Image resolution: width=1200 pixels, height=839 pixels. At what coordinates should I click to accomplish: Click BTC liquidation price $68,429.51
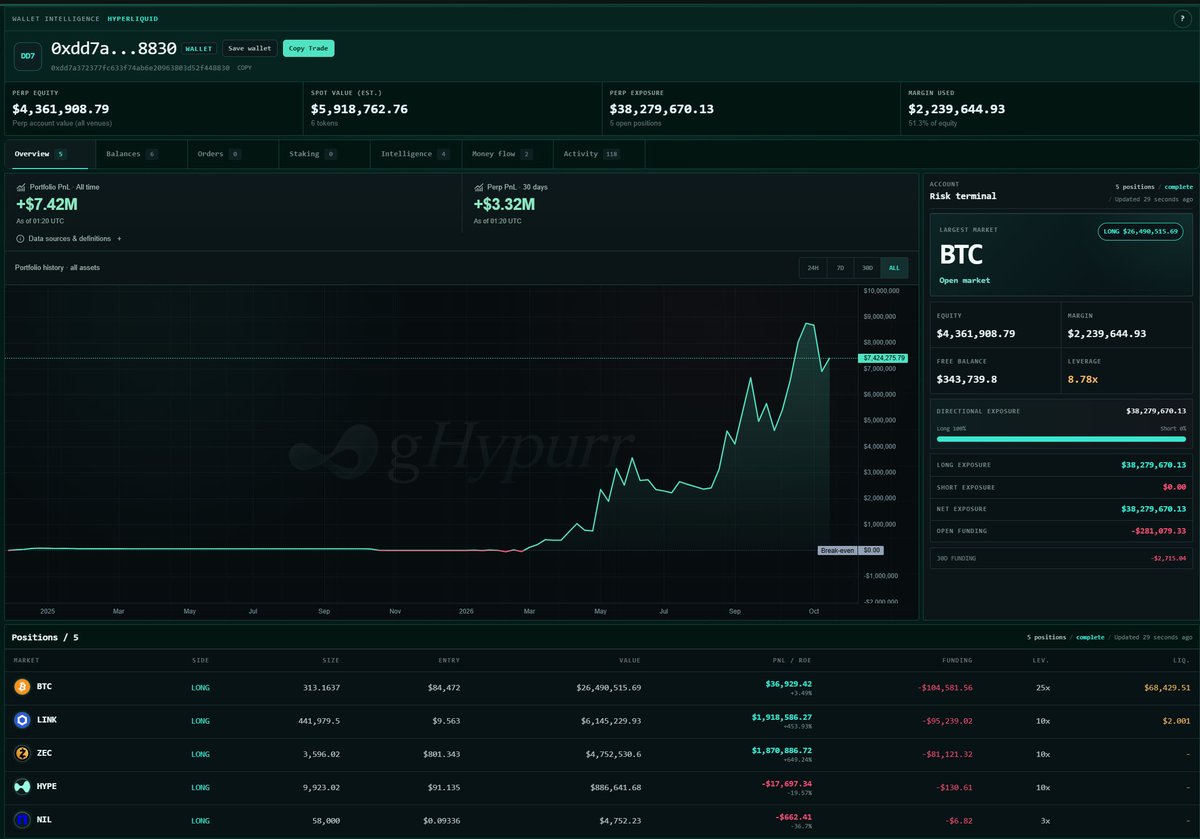tap(1168, 688)
